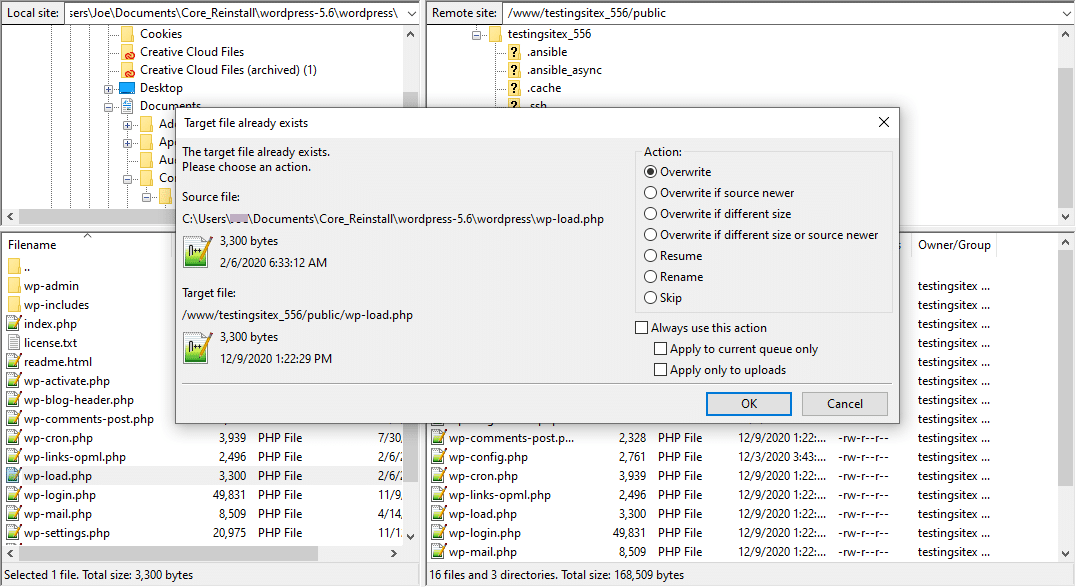The image size is (1076, 587).
Task: Select the Overwrite if source newer option
Action: click(651, 193)
